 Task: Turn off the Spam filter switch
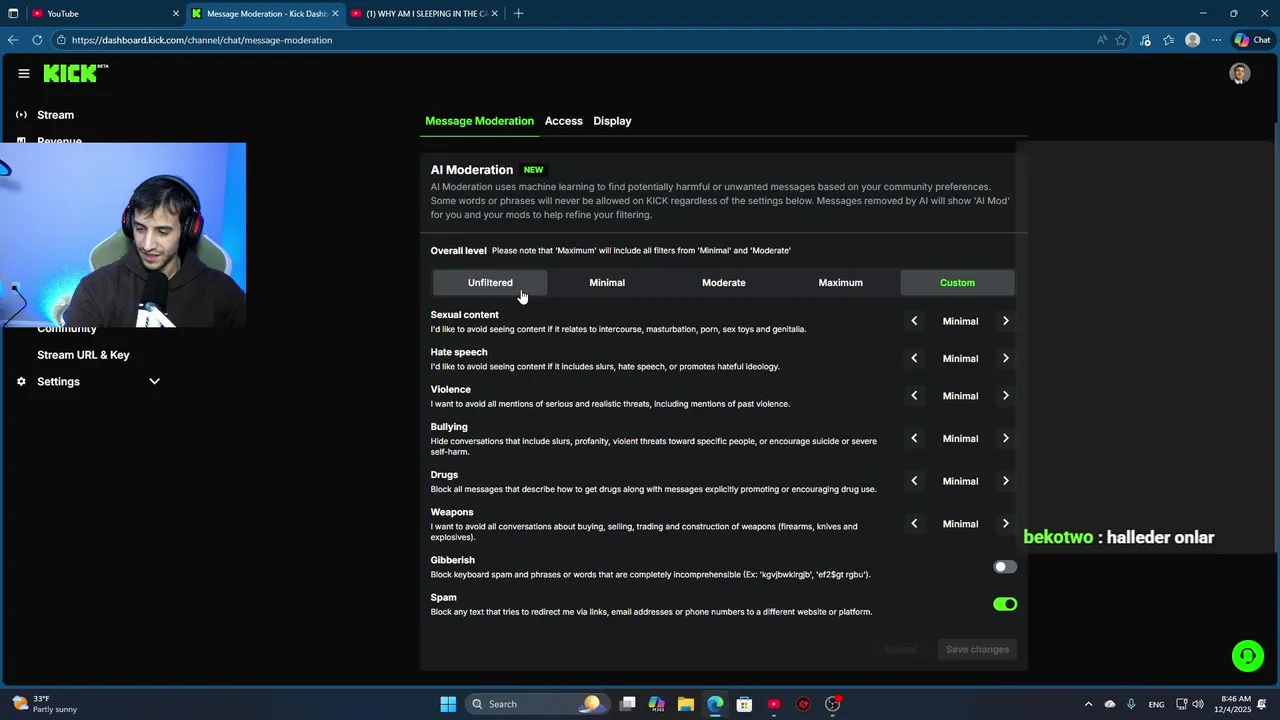point(1005,604)
